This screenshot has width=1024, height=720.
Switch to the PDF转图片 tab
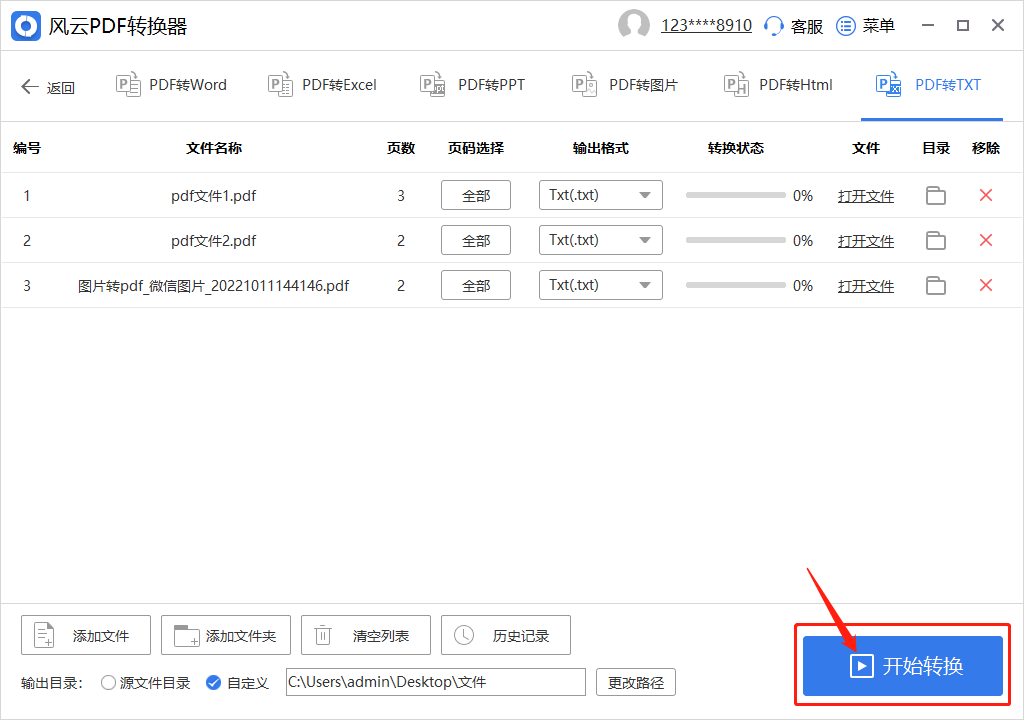pos(624,85)
